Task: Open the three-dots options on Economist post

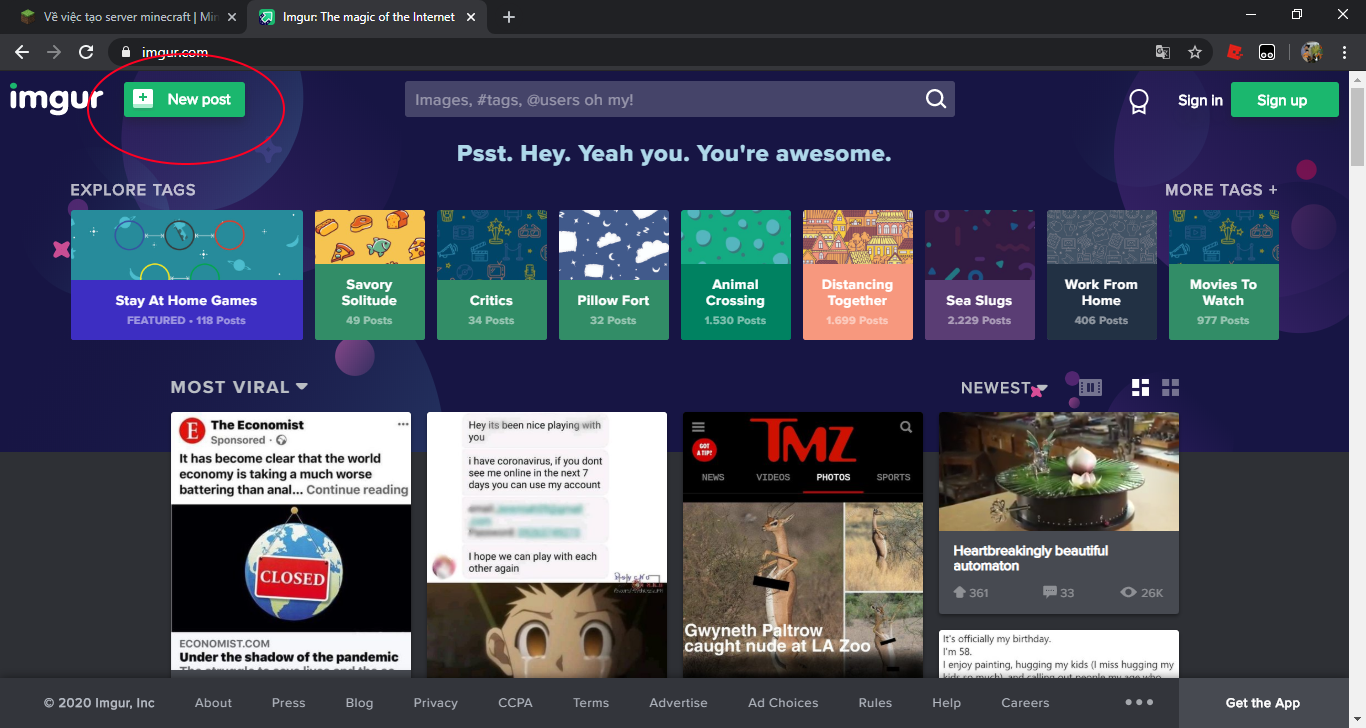Action: [403, 424]
